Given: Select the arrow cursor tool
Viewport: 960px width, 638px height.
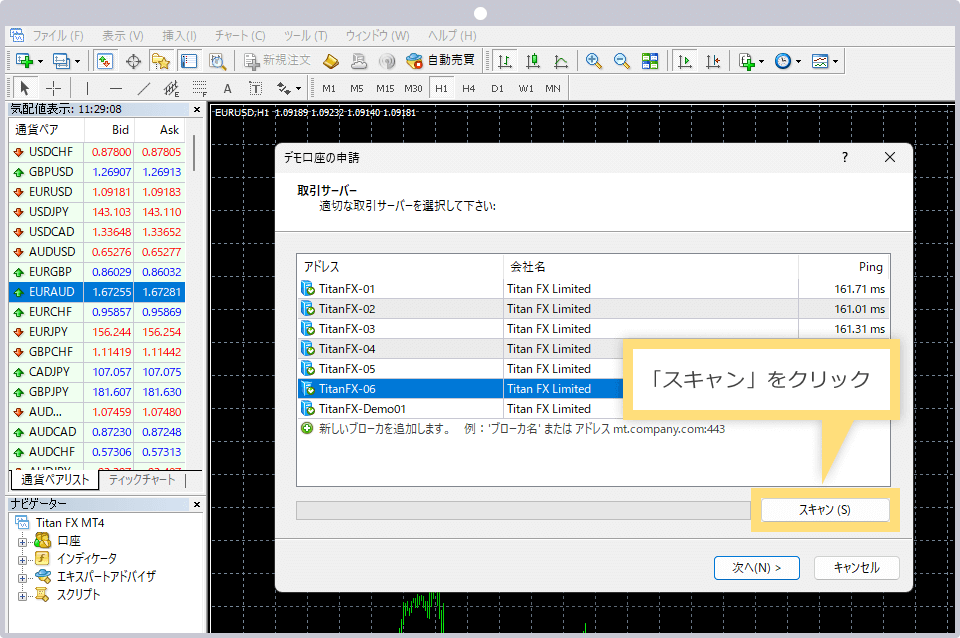Looking at the screenshot, I should 24,89.
